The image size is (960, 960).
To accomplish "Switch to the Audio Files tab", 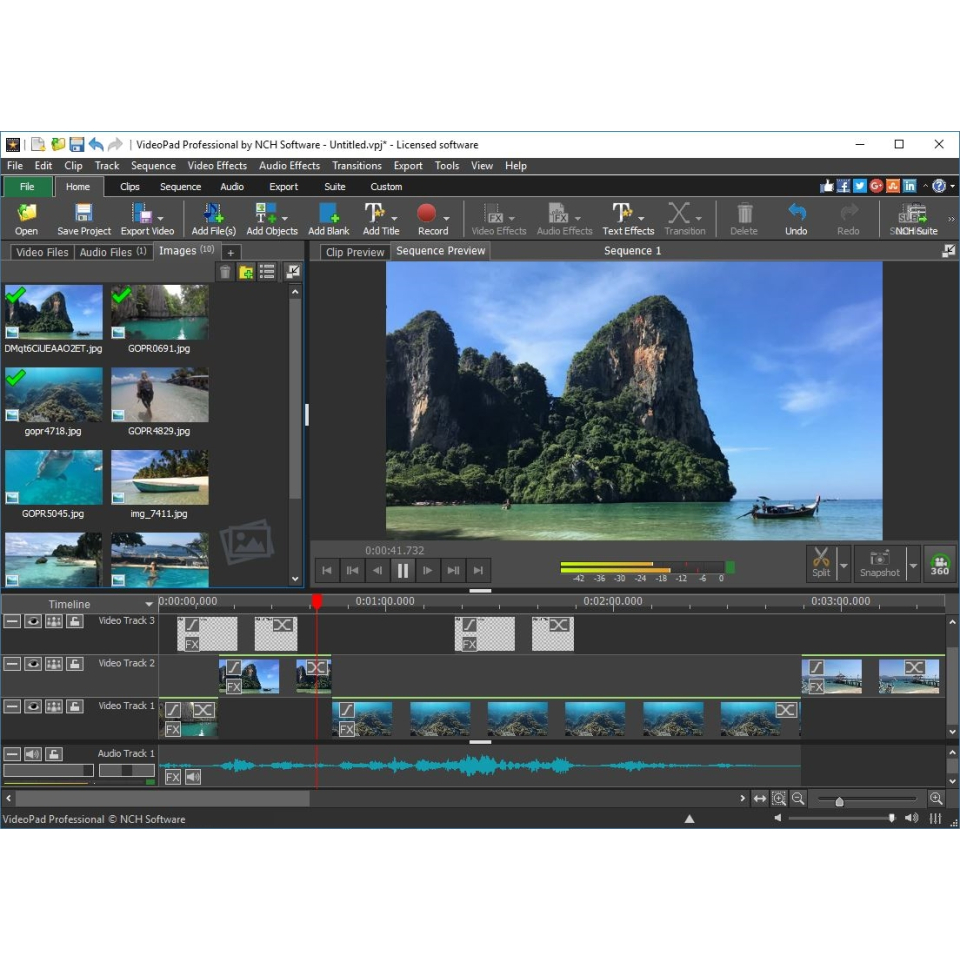I will tap(112, 252).
